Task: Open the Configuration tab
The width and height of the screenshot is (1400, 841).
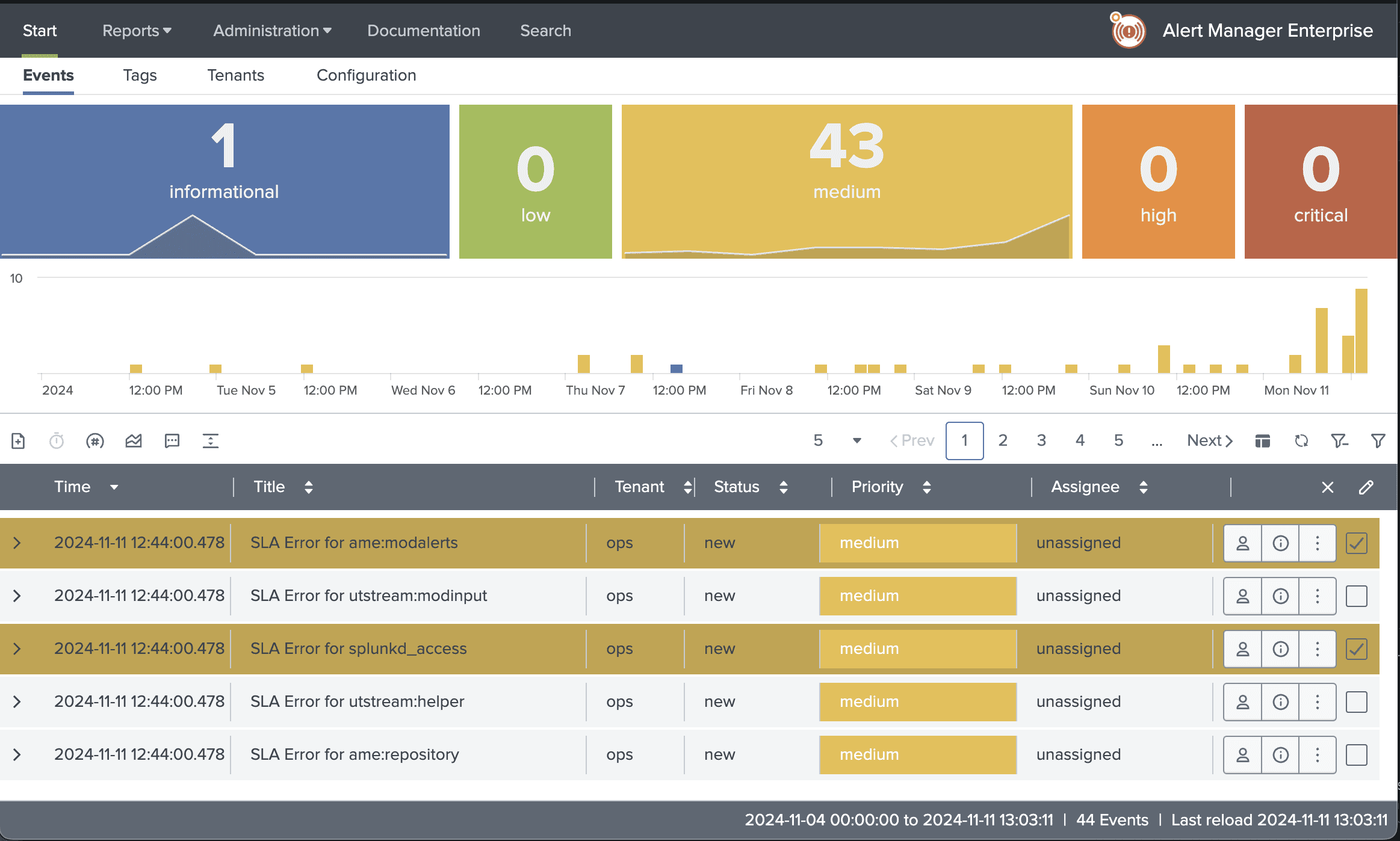Action: coord(366,75)
